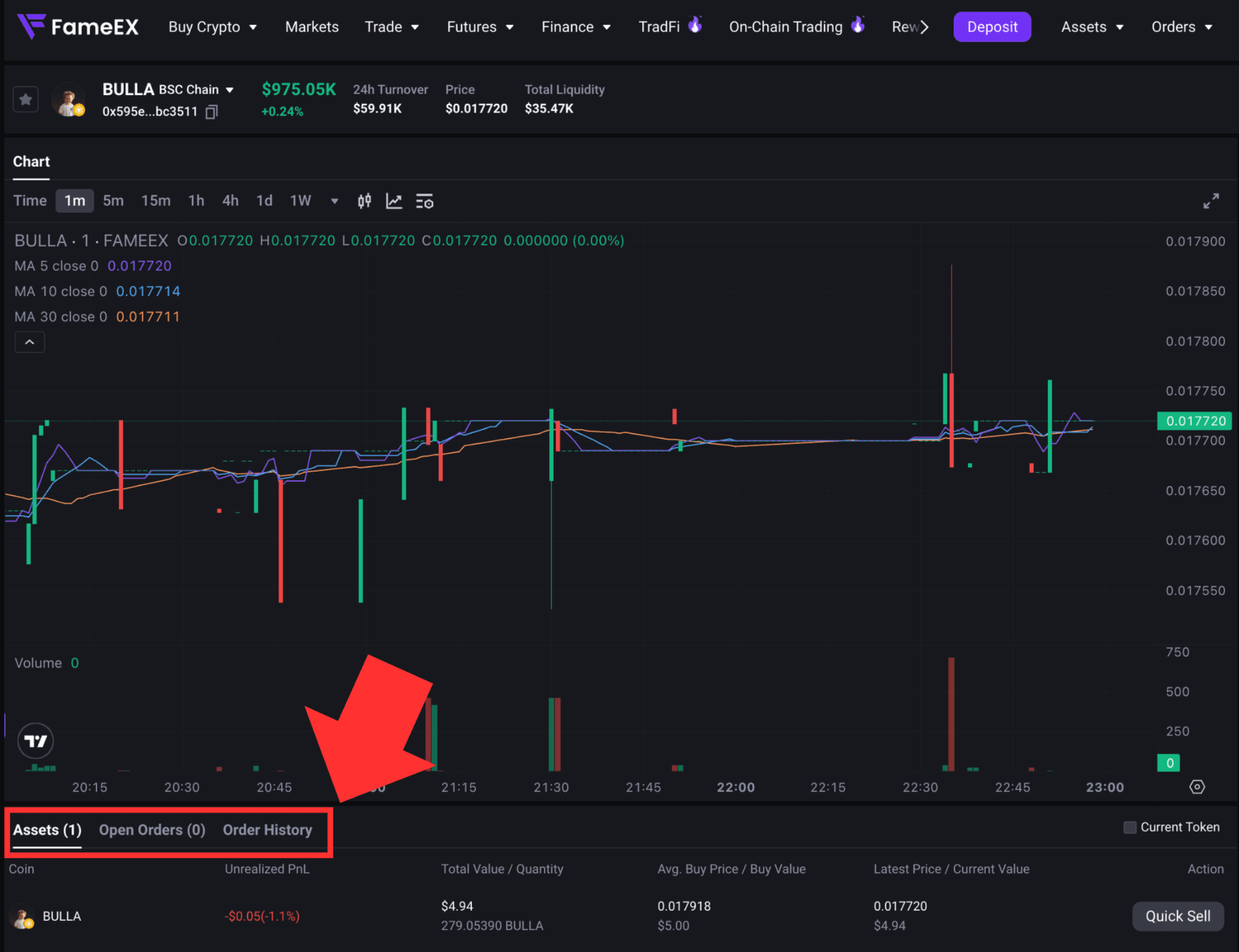Click the Unrealized PnL -$0.05(-1.1%) value
The image size is (1239, 952).
click(262, 916)
